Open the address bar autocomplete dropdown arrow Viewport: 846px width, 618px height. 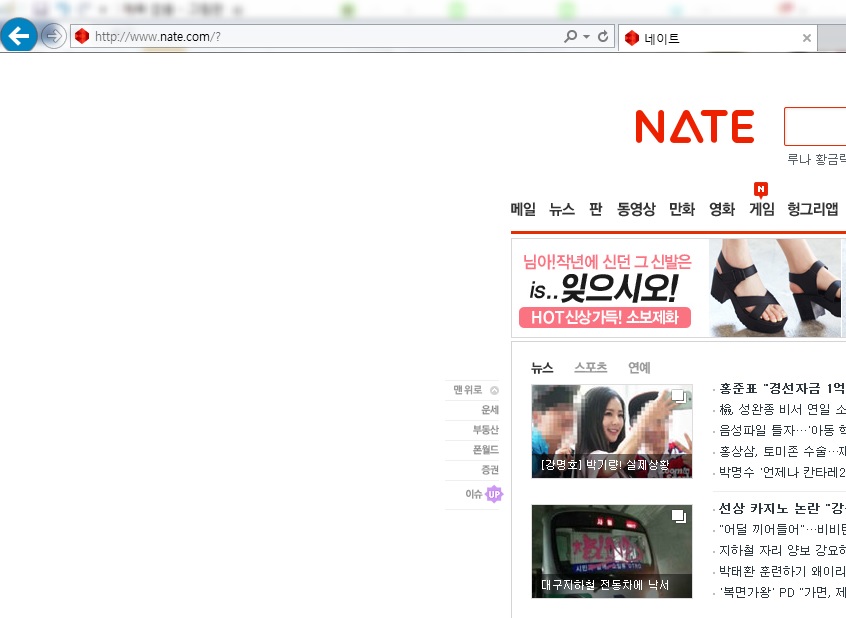tap(586, 37)
